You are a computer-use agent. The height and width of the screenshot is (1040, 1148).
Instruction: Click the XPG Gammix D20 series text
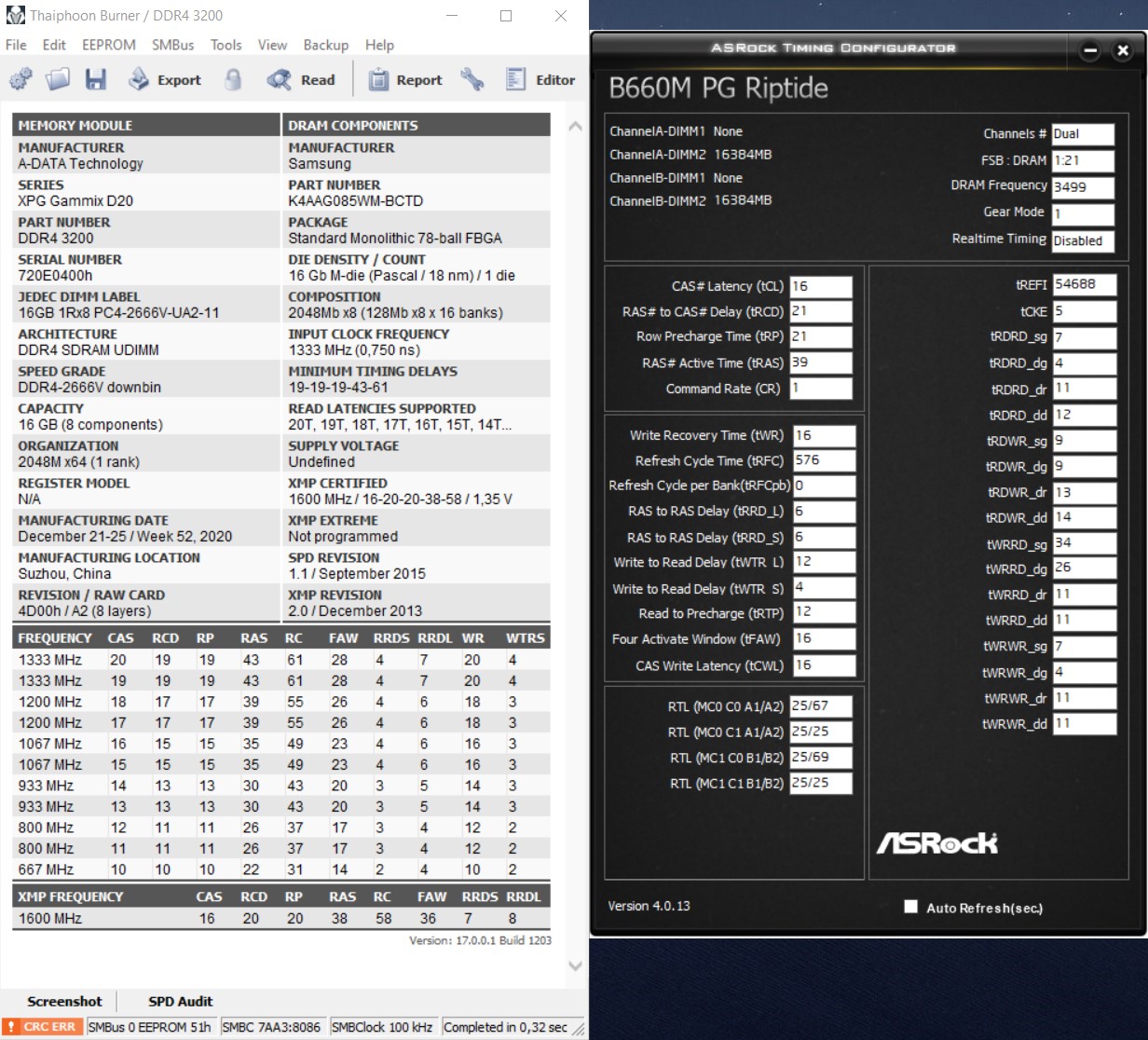tap(75, 201)
